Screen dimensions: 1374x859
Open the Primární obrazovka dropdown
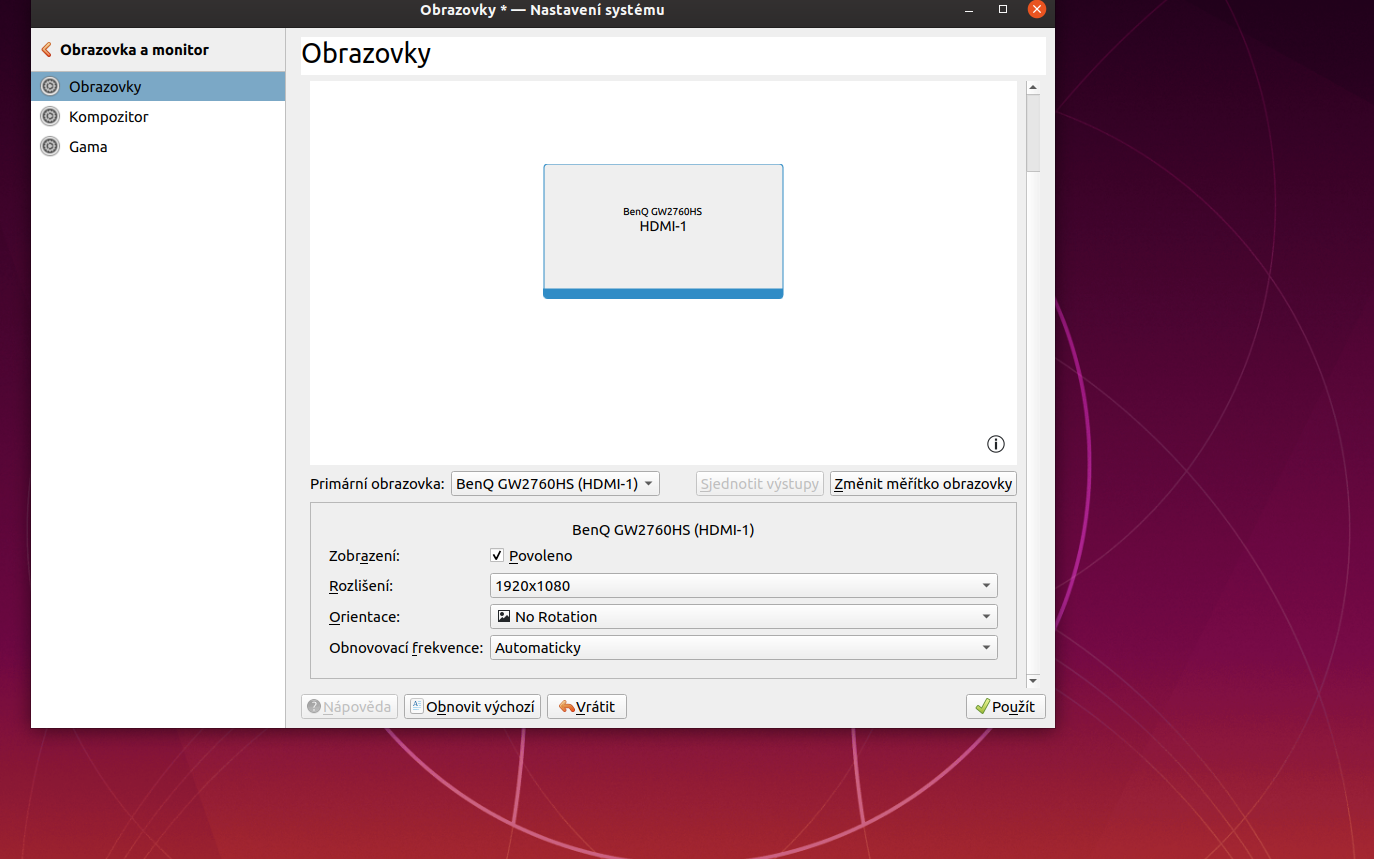pos(555,484)
